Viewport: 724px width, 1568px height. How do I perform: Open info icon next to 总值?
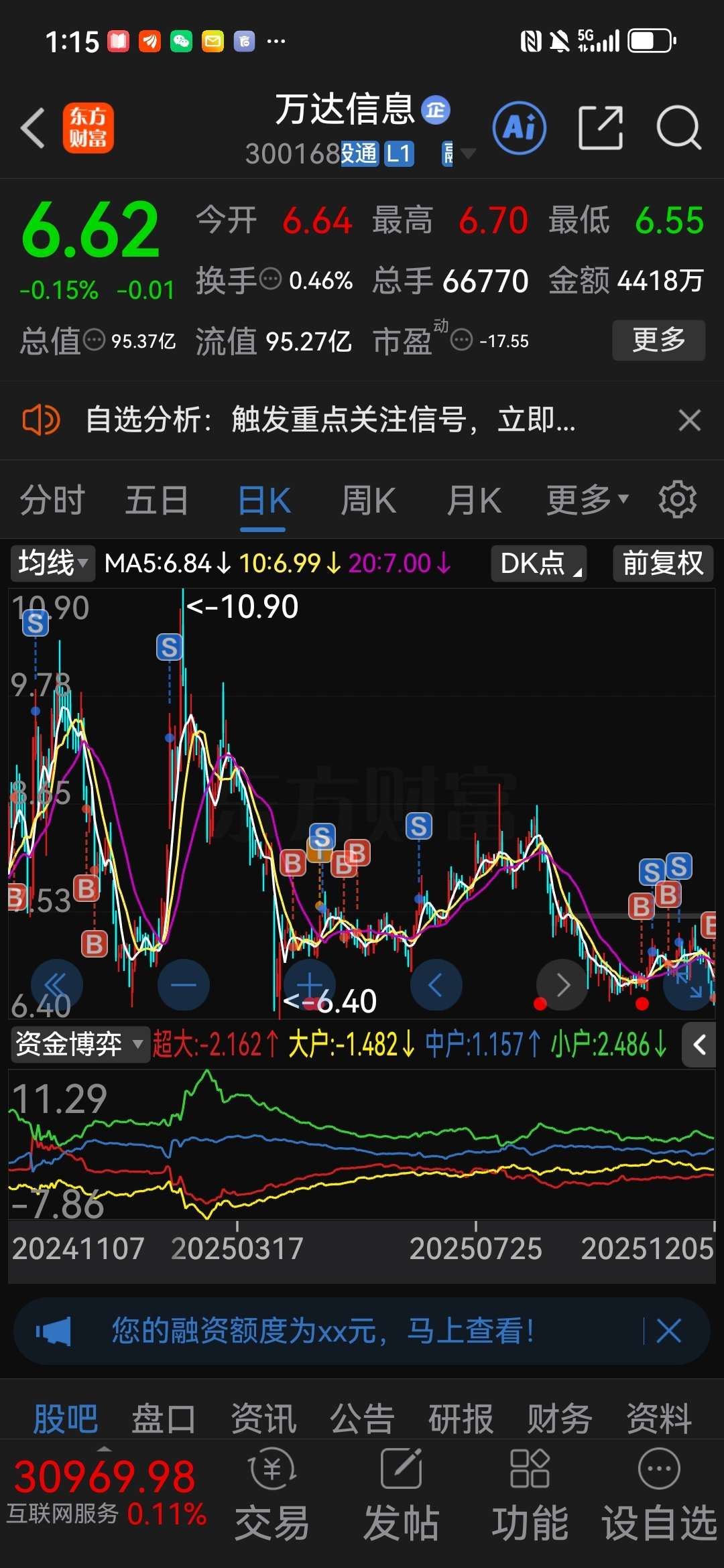pyautogui.click(x=94, y=340)
